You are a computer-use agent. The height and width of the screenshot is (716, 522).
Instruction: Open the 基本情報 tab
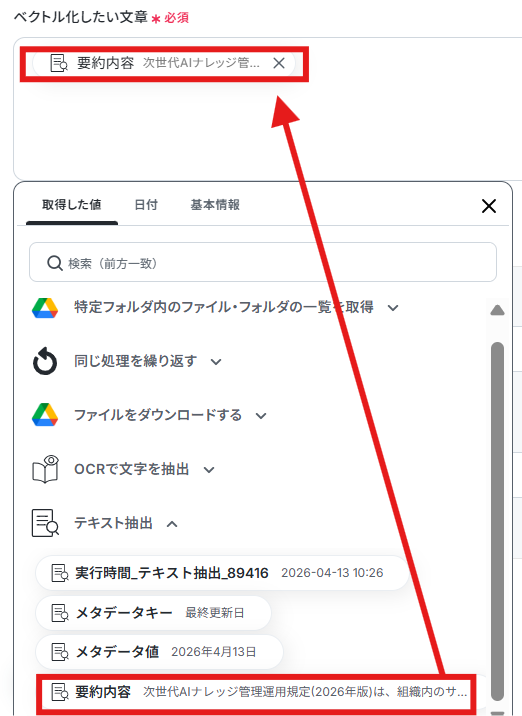click(215, 205)
